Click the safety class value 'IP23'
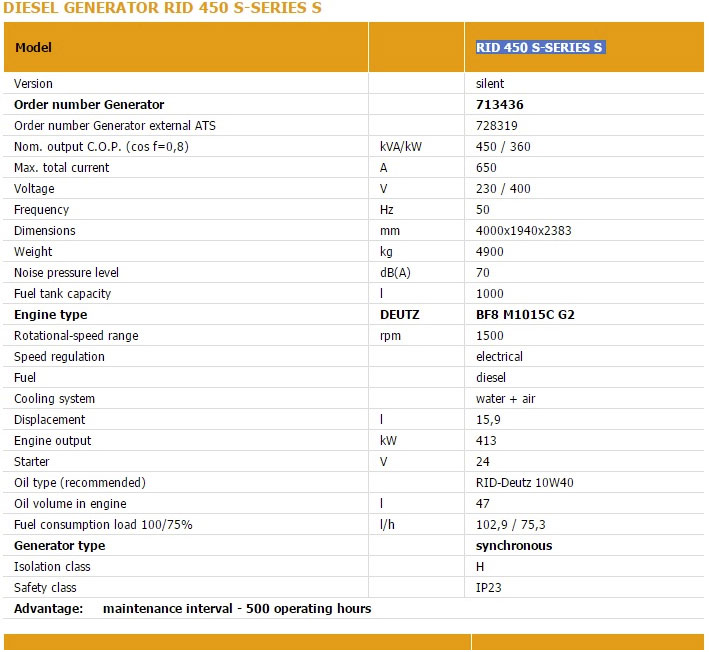Image resolution: width=709 pixels, height=652 pixels. point(488,588)
